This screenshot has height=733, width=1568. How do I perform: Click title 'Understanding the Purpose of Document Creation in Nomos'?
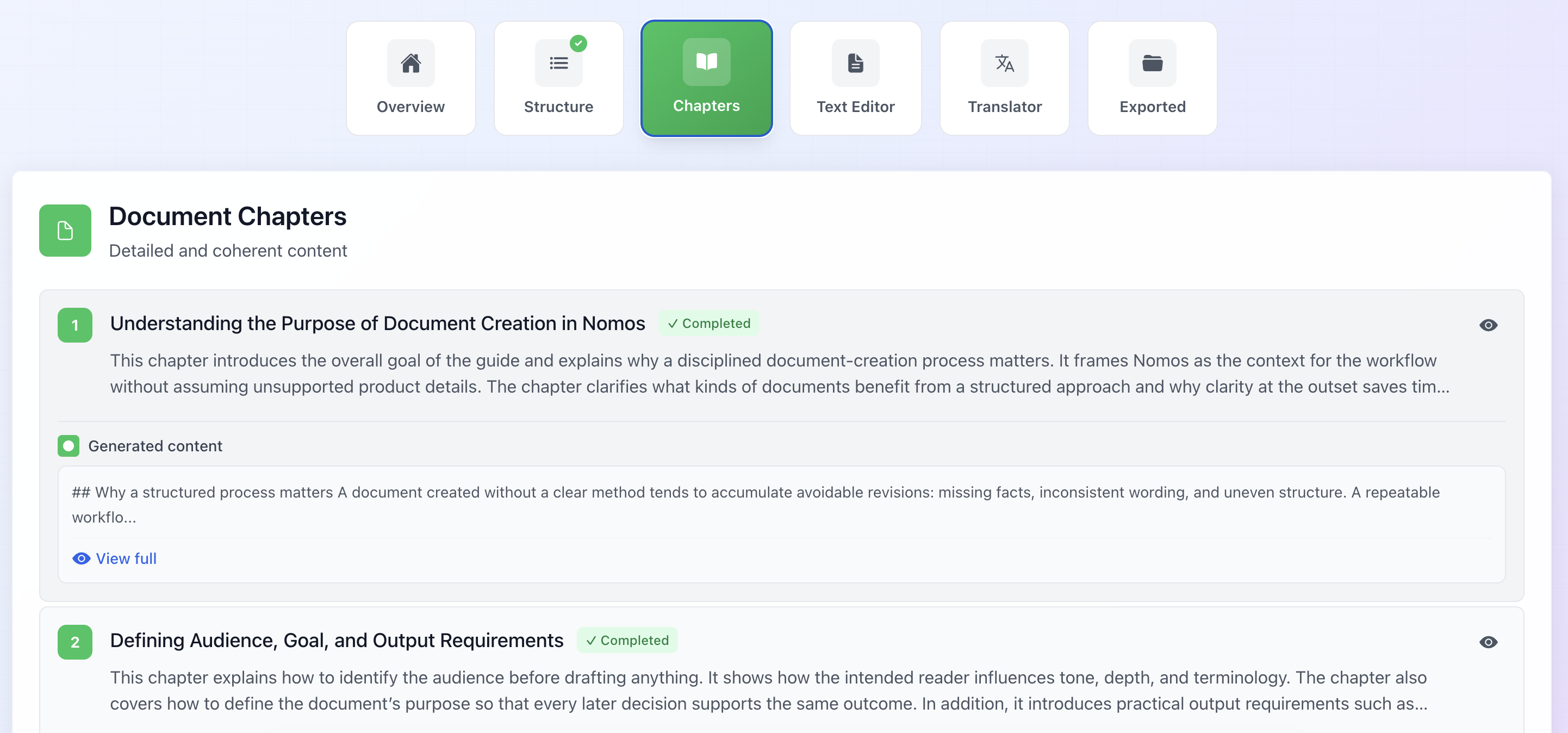click(x=377, y=324)
